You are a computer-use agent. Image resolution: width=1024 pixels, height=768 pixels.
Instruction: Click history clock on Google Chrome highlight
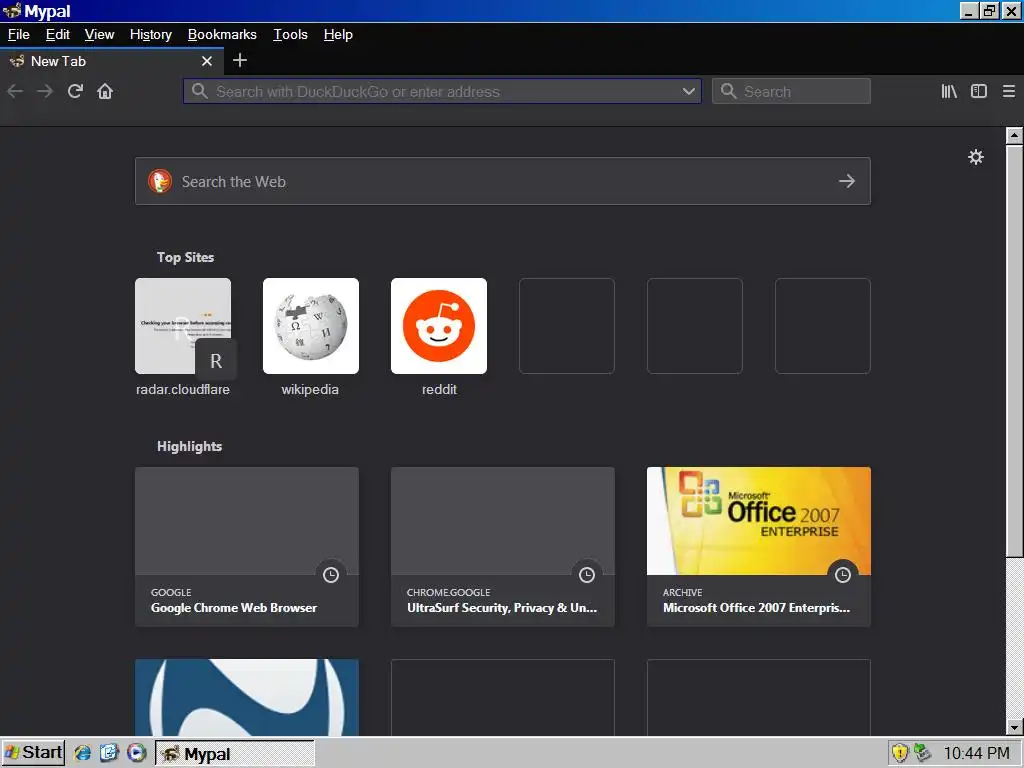(331, 575)
